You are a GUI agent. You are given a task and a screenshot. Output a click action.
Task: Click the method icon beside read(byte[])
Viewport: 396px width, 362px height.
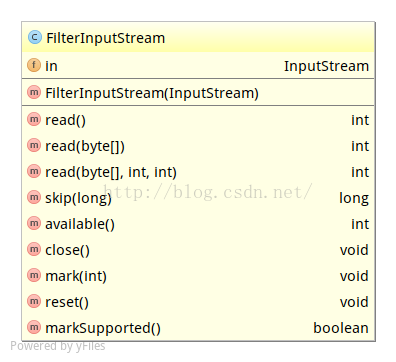tap(34, 145)
